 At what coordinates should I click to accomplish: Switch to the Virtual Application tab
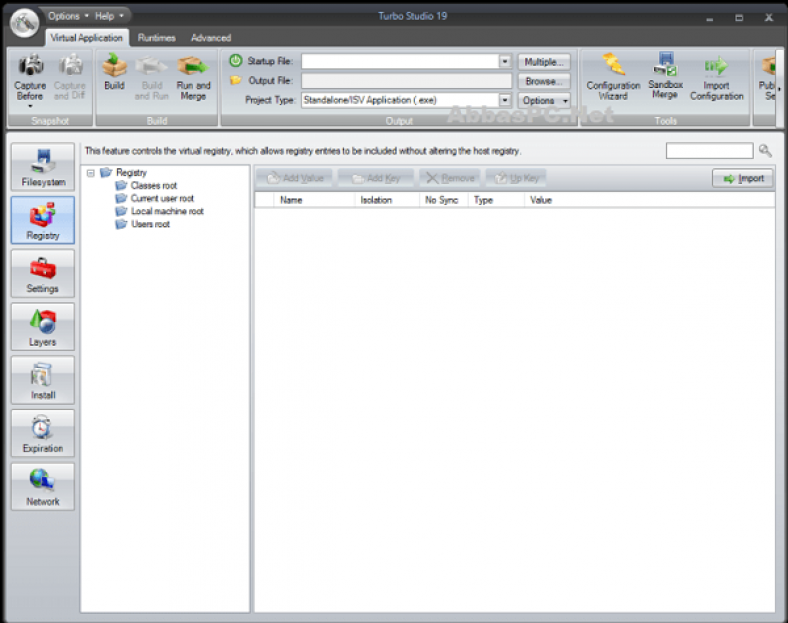[86, 38]
